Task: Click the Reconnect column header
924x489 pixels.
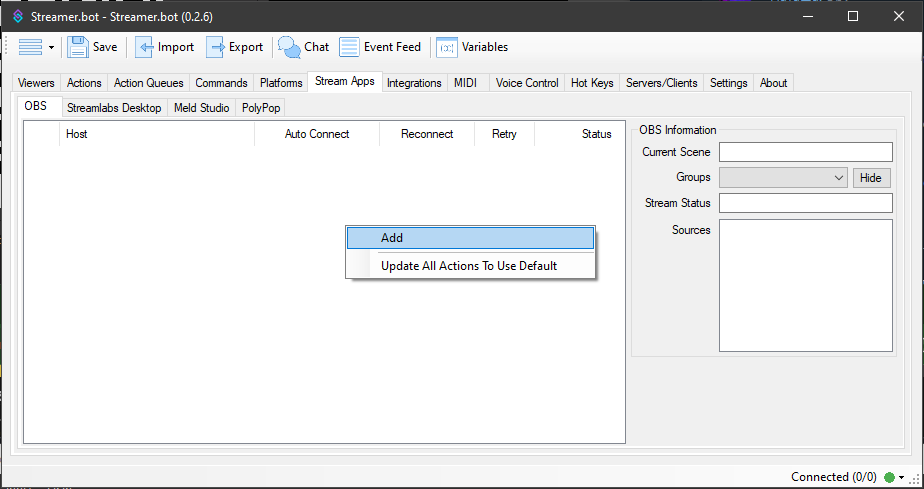Action: 427,134
